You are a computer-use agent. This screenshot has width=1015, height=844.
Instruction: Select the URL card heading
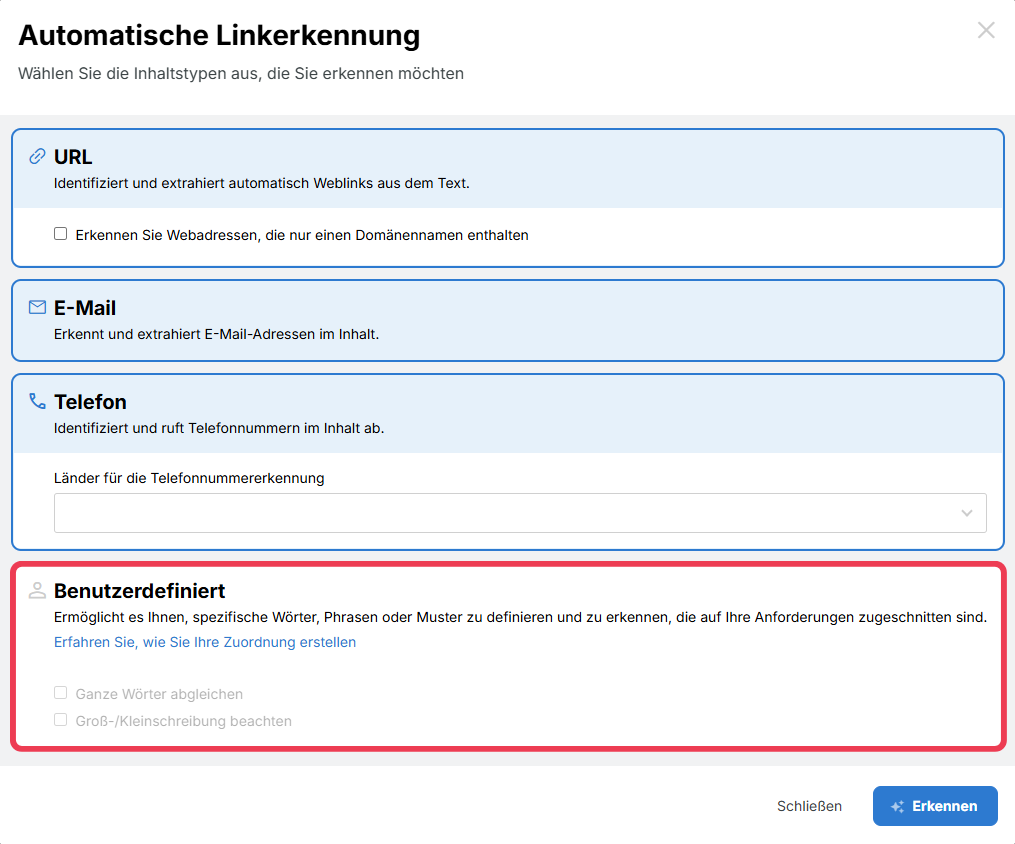[73, 157]
